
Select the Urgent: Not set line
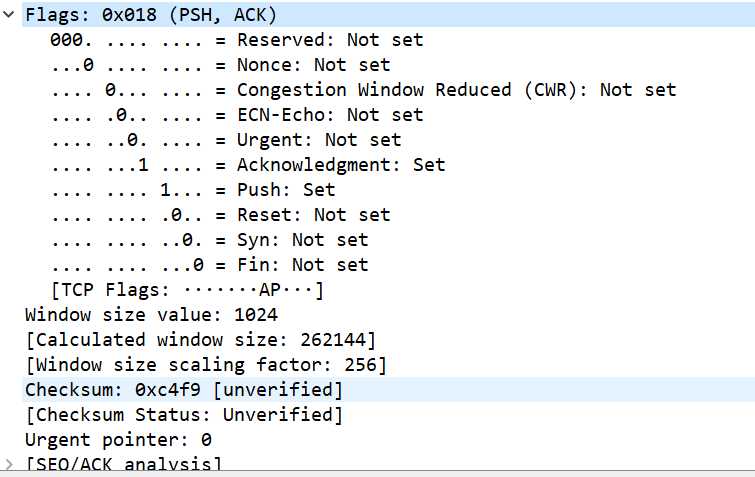225,140
